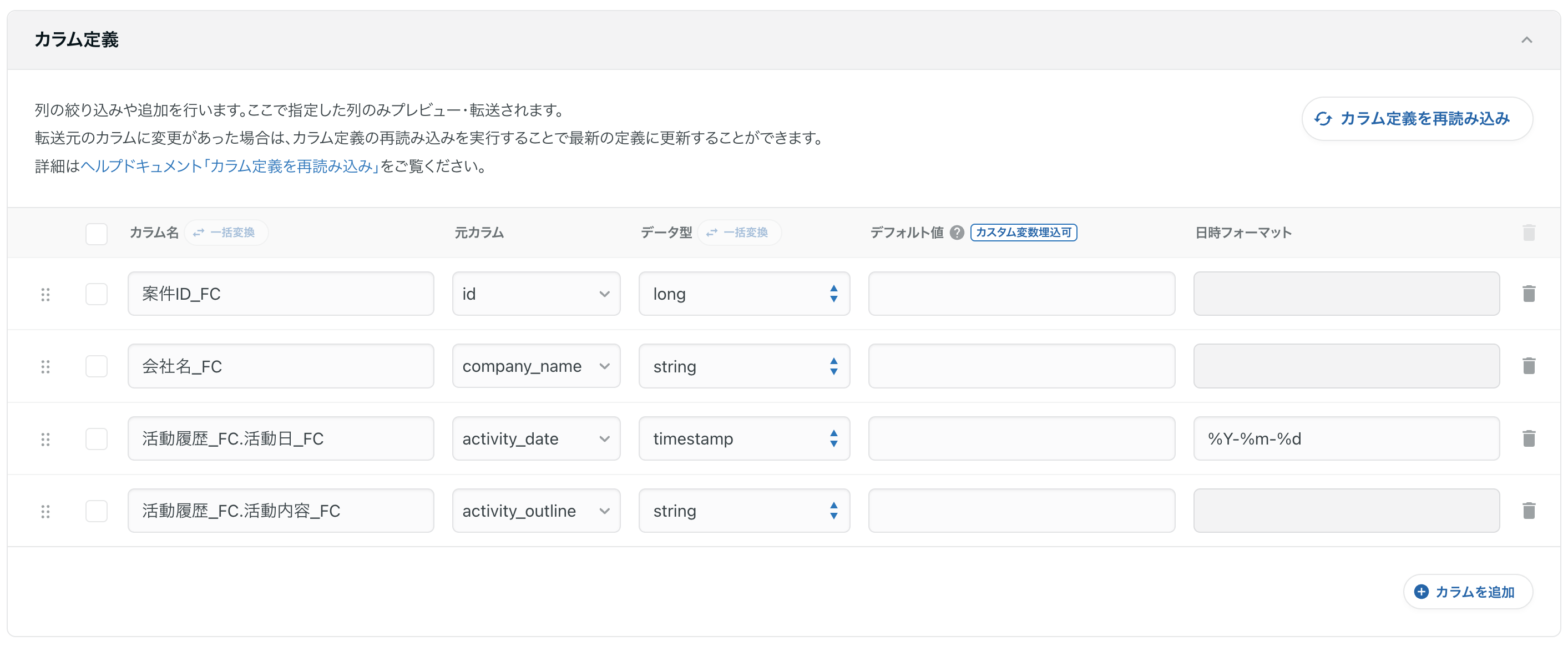This screenshot has height=646, width=1568.
Task: Open the company_name source column dropdown
Action: tap(537, 366)
